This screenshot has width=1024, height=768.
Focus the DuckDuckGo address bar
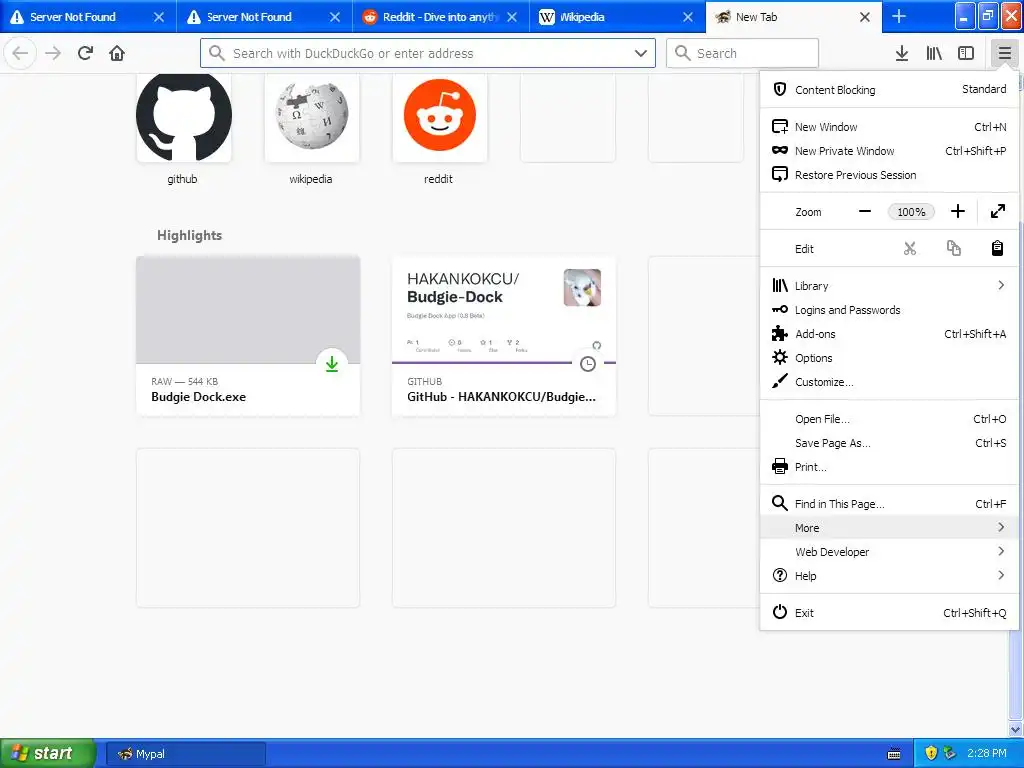tap(428, 53)
